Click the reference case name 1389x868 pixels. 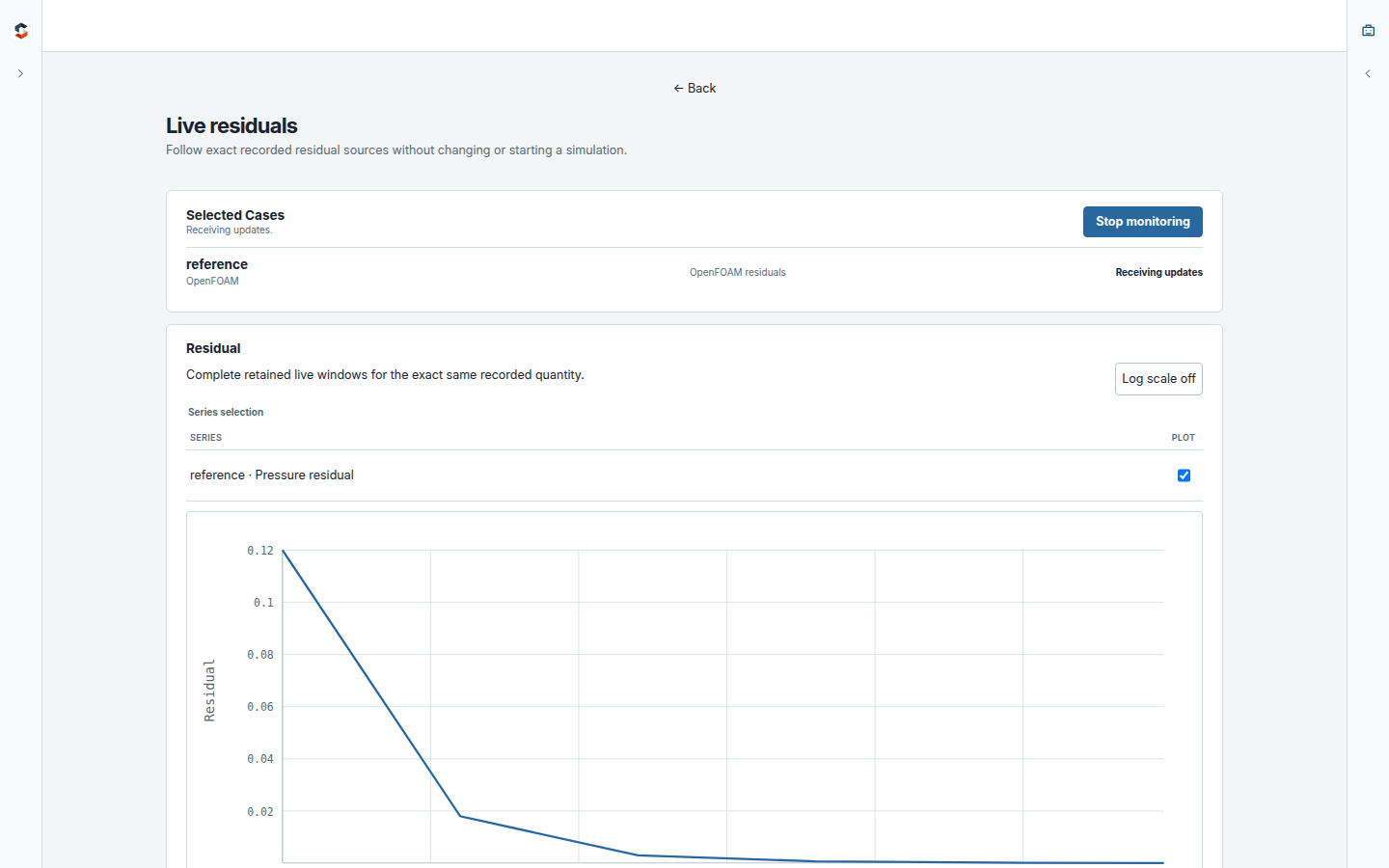[217, 264]
